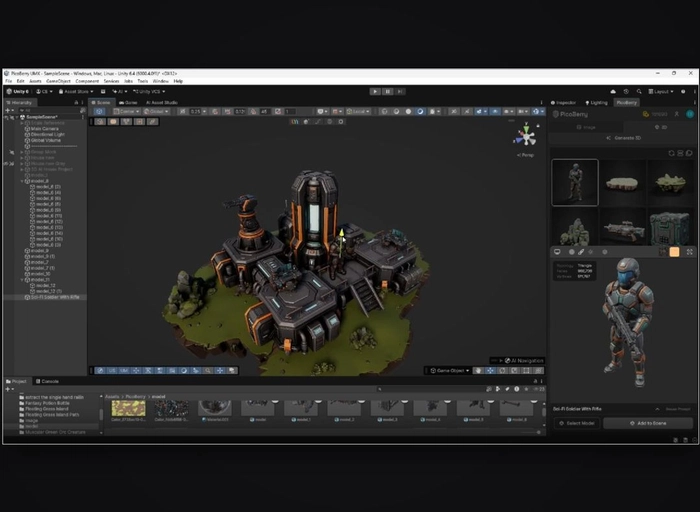Select the soldier model thumbnail
This screenshot has width=700, height=512.
[x=575, y=183]
